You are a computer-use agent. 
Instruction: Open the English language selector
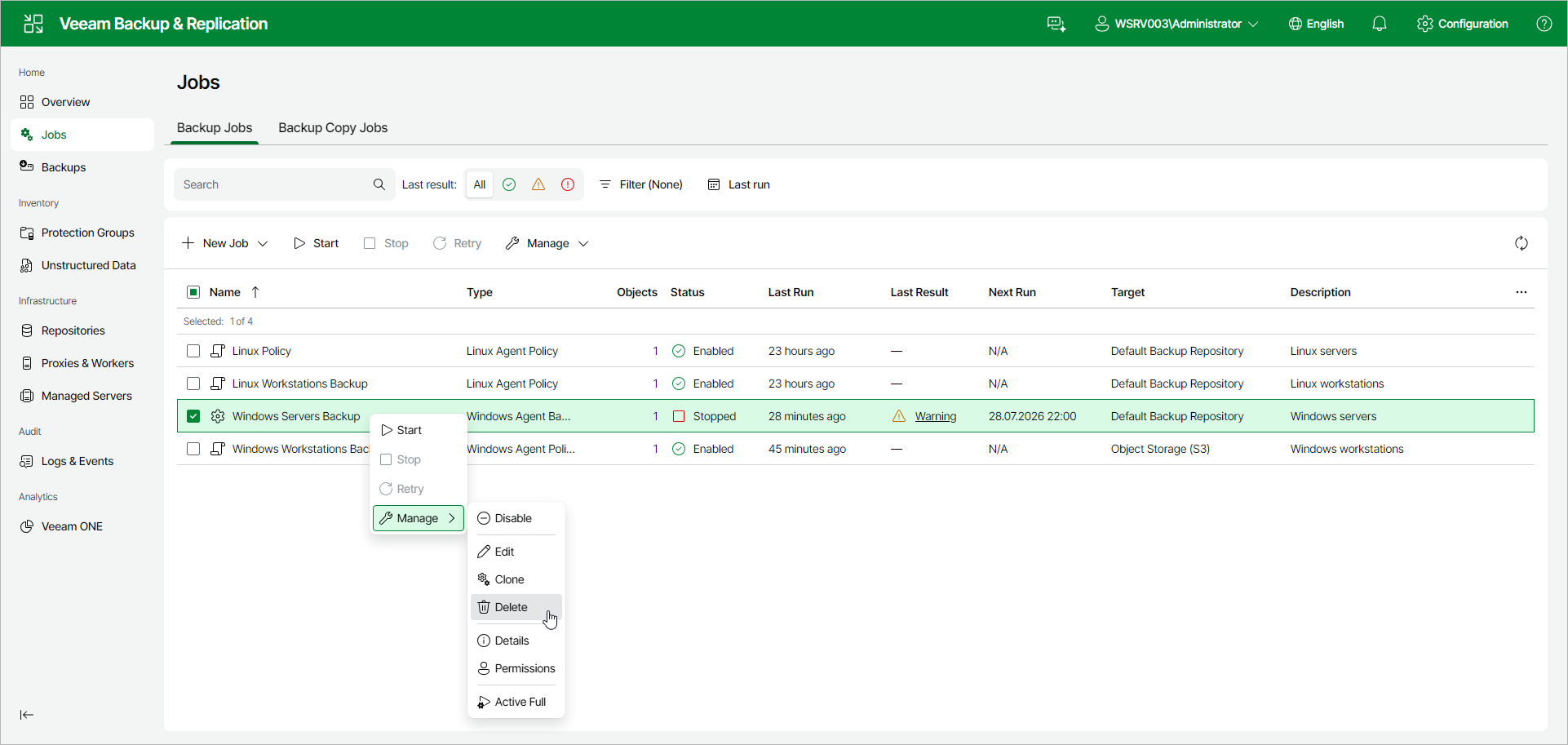pos(1316,24)
